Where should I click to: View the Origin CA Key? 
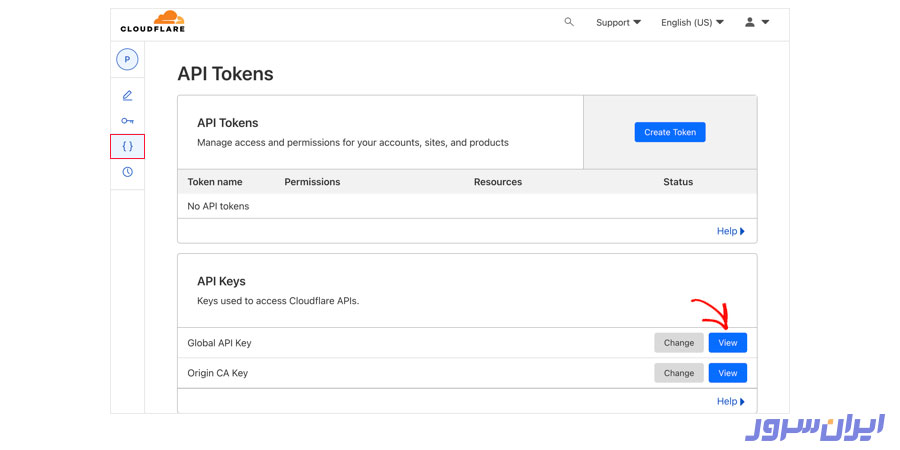[x=727, y=373]
